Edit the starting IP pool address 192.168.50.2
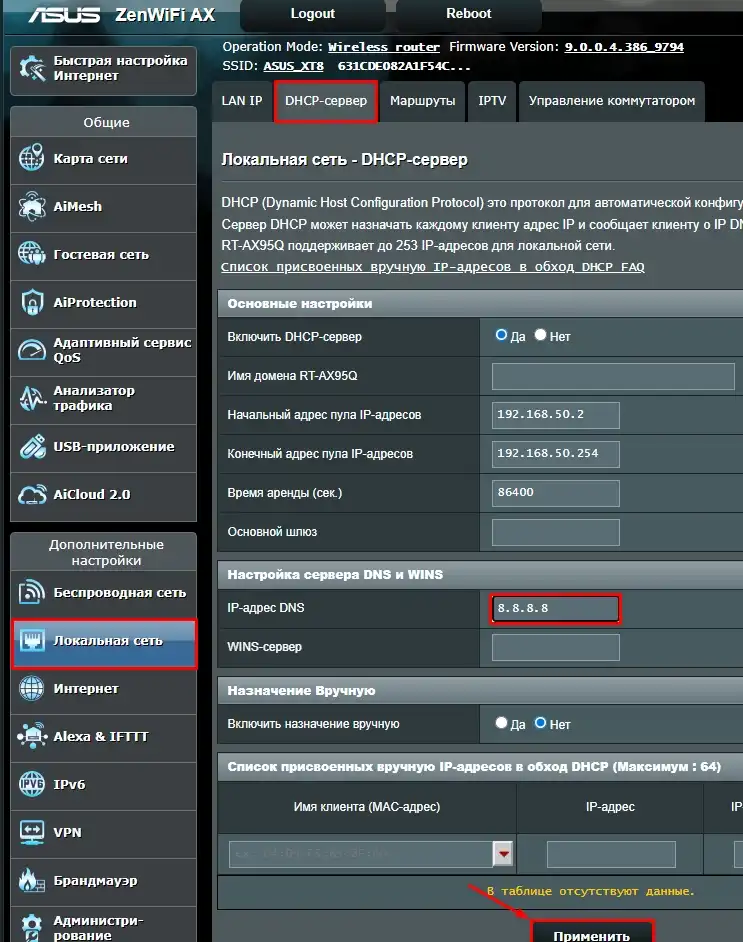Viewport: 743px width, 942px height. point(556,415)
